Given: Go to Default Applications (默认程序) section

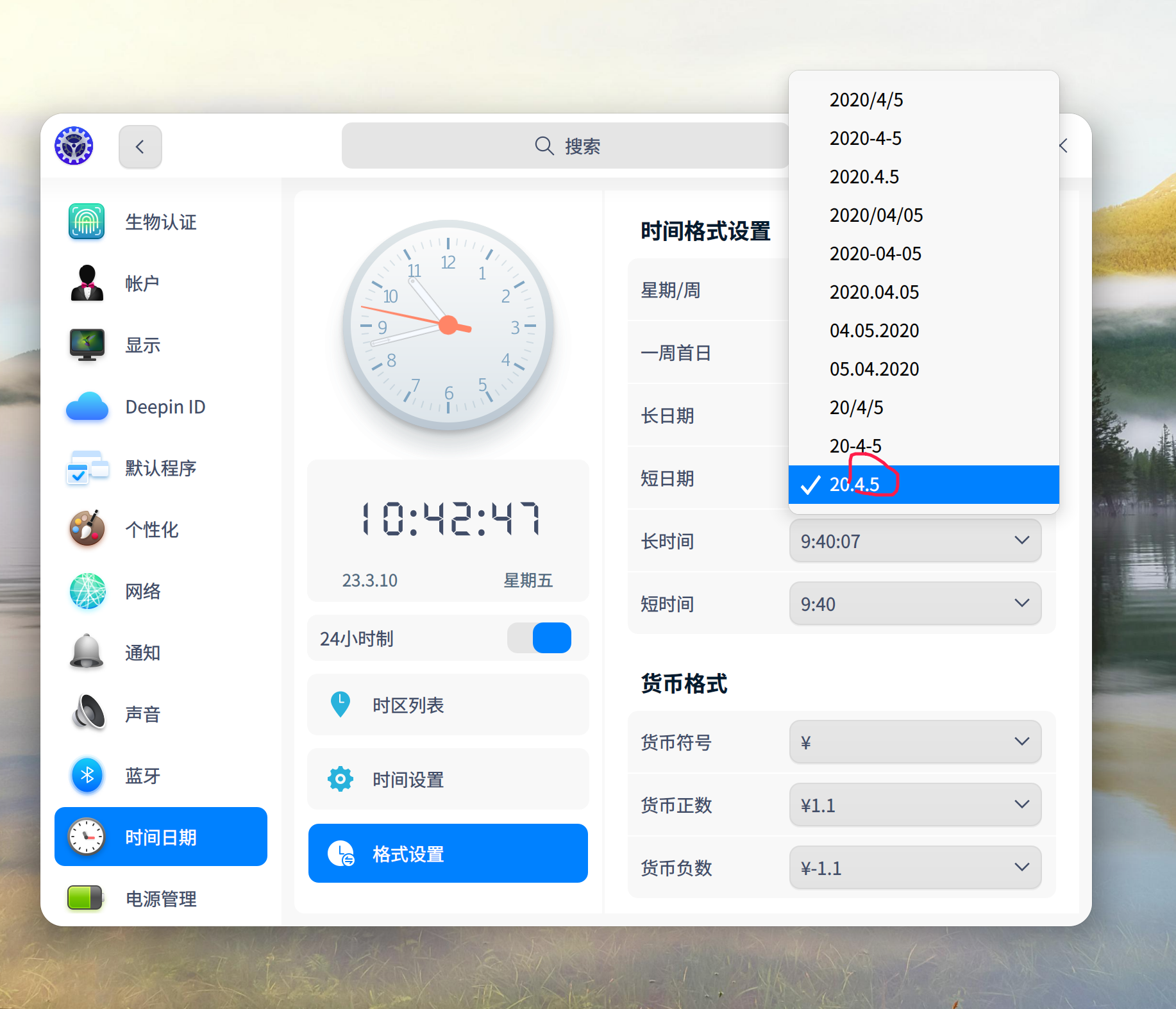Looking at the screenshot, I should tap(161, 468).
